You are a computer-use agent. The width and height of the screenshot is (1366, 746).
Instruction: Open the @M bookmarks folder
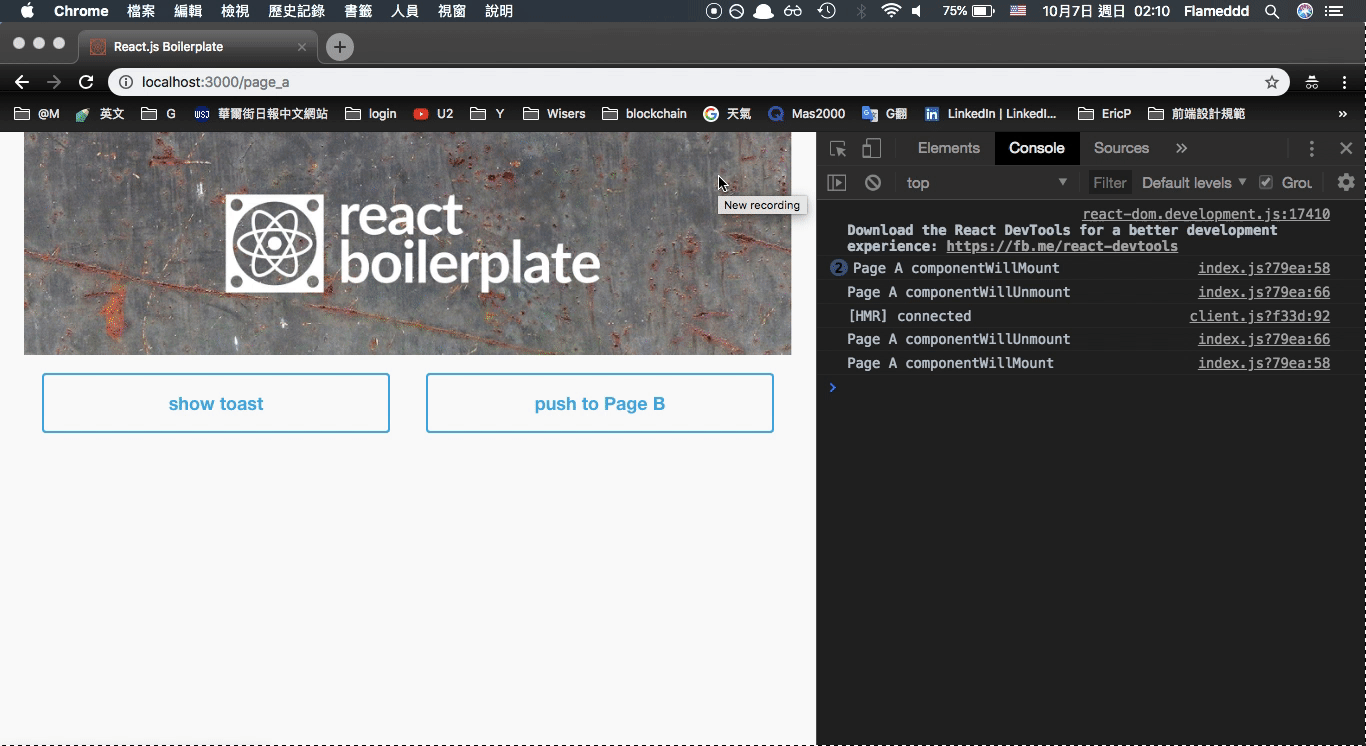(37, 114)
